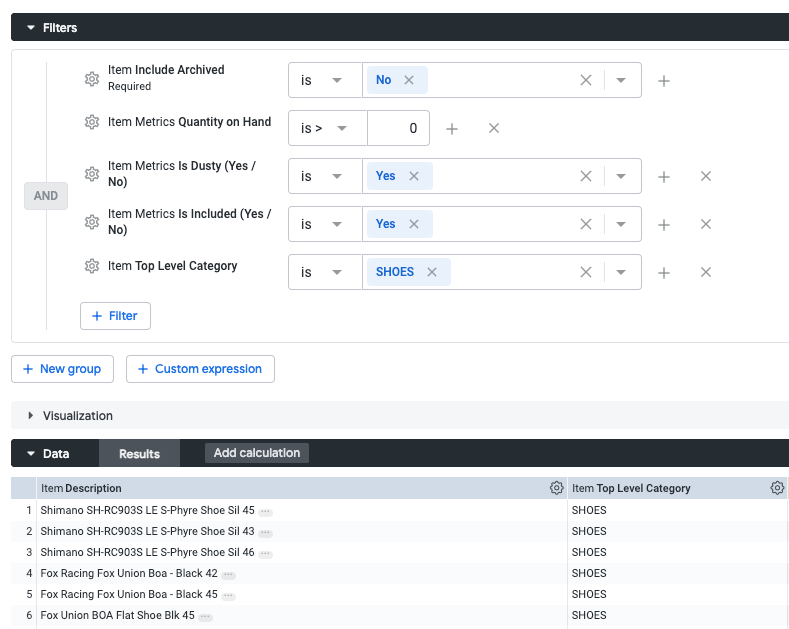789x629 pixels.
Task: Add another Include Archived filter condition
Action: point(664,81)
